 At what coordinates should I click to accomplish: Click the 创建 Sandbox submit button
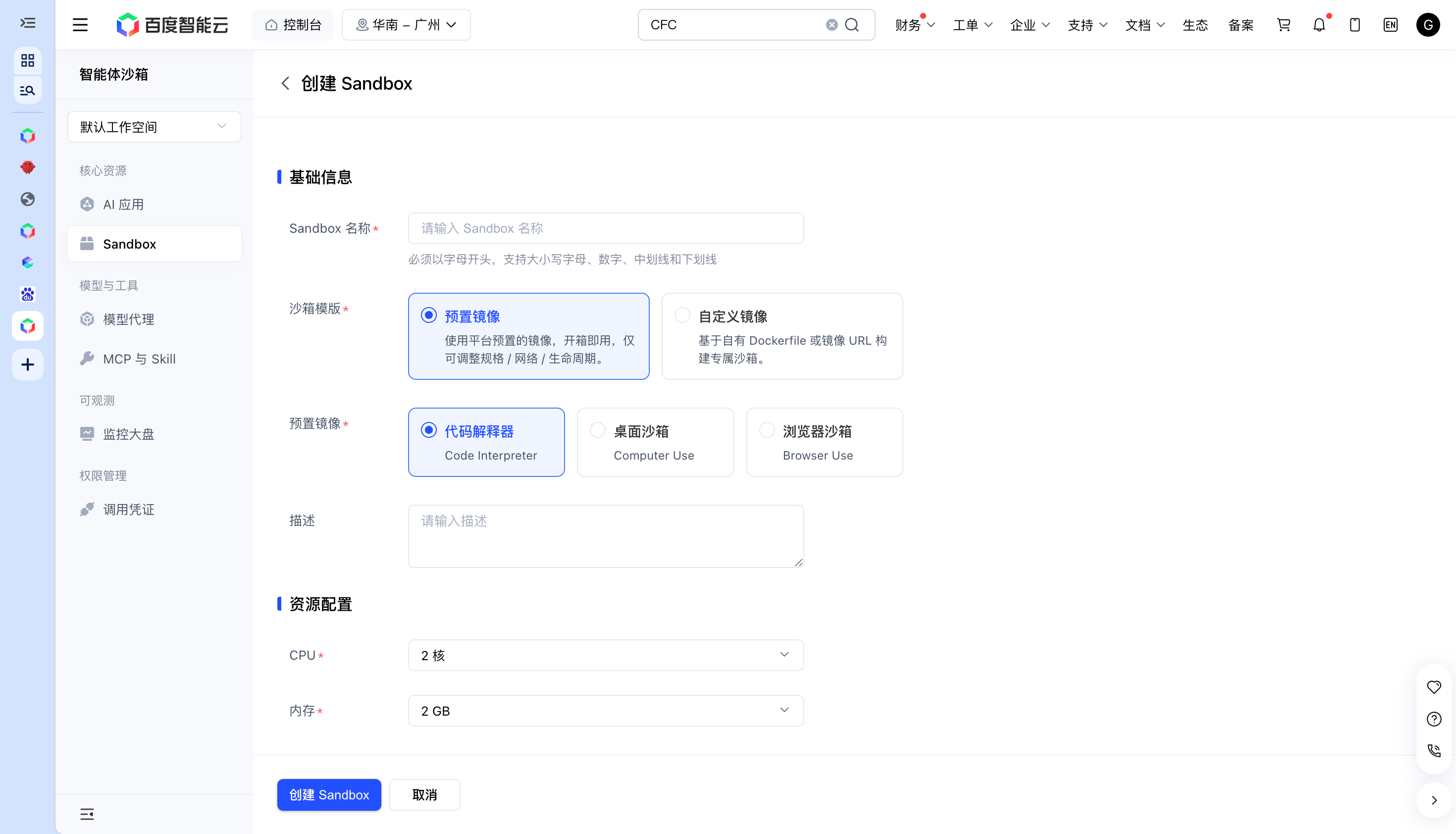pyautogui.click(x=329, y=794)
